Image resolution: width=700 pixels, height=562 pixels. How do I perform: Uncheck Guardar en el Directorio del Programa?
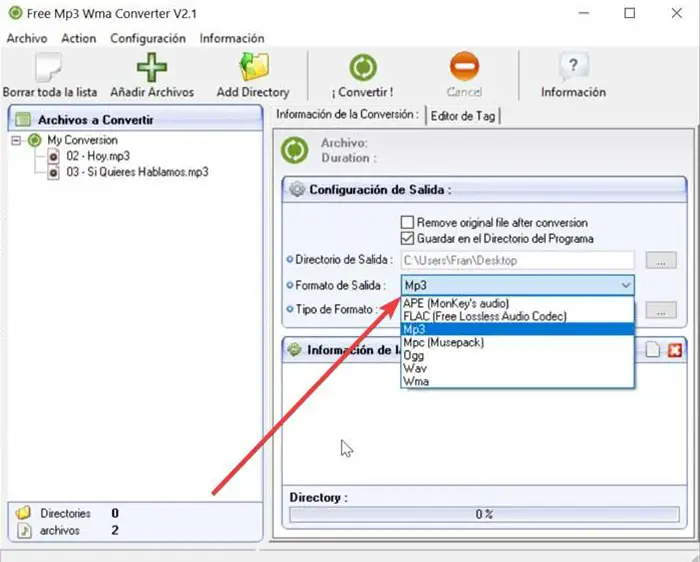(x=407, y=238)
